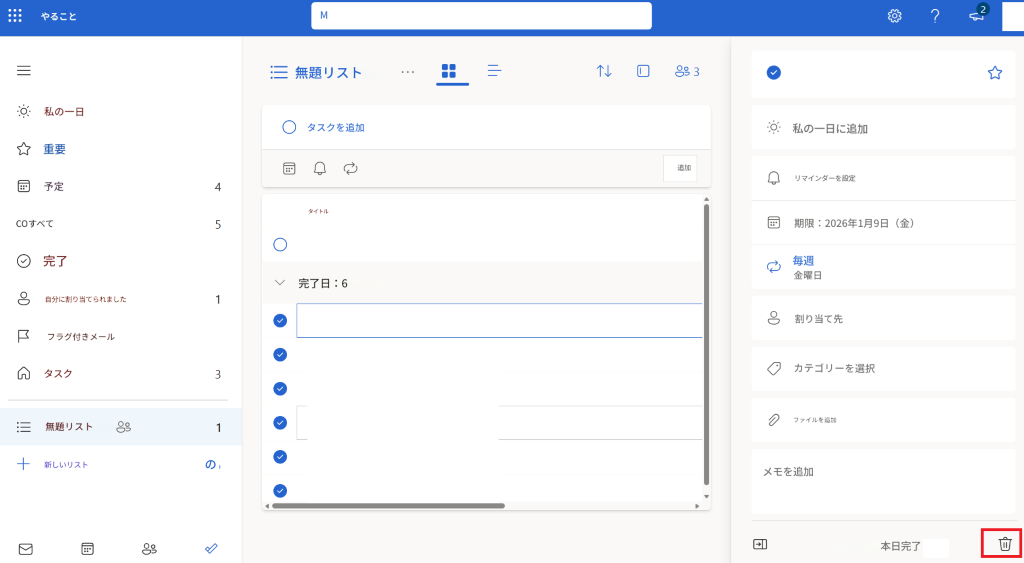
Task: Open すべて list in sidebar
Action: click(x=121, y=224)
